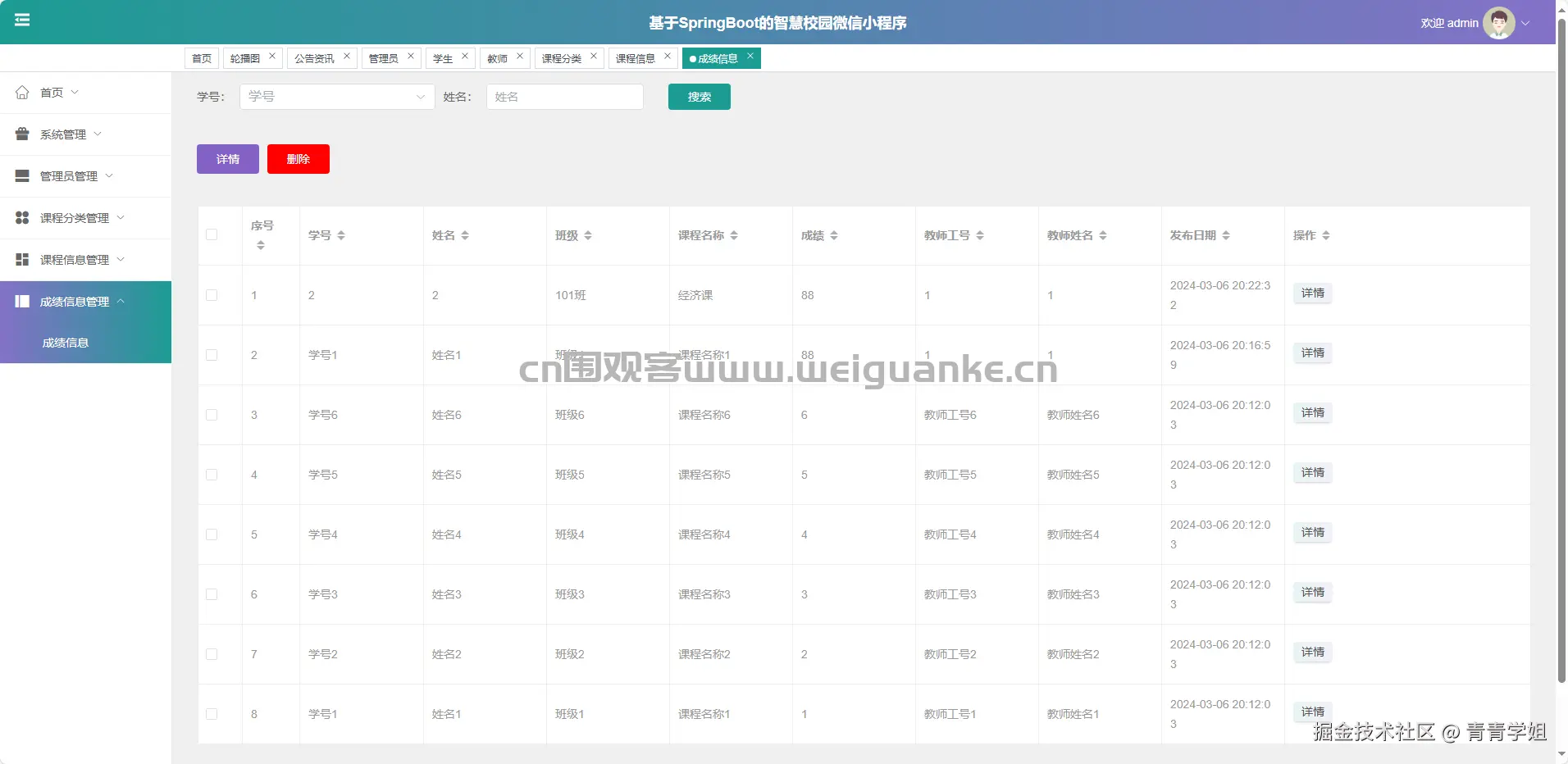Sort by 学号 column arrows

point(341,236)
